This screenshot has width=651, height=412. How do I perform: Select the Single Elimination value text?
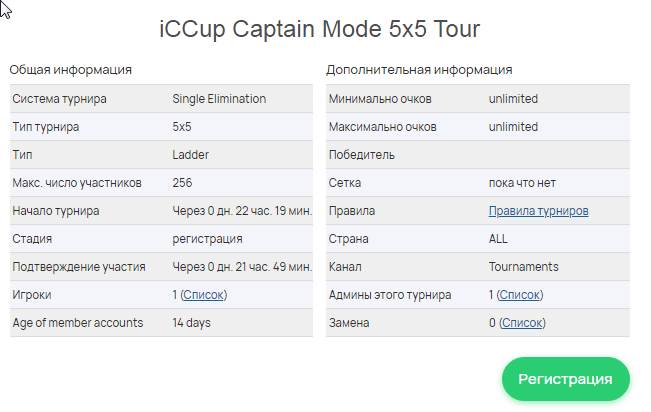point(219,99)
